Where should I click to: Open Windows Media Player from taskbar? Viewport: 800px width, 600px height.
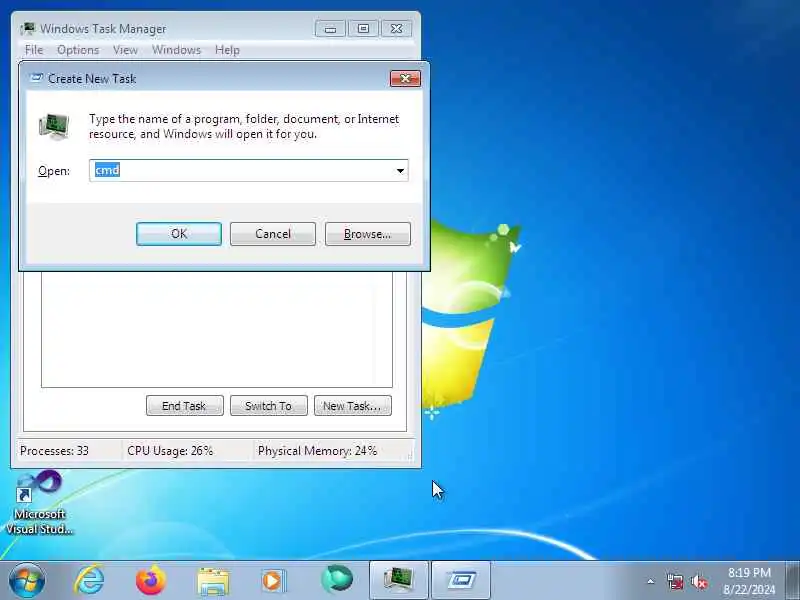click(274, 581)
